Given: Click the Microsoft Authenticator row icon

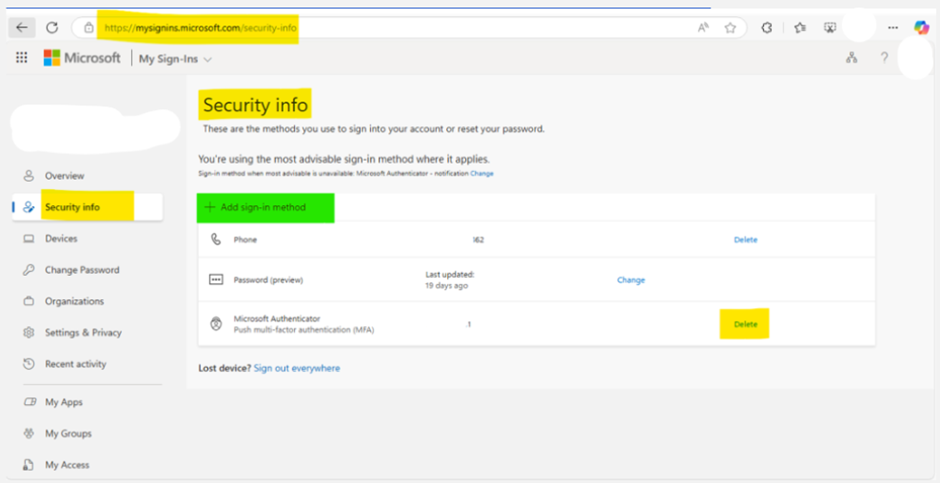Looking at the screenshot, I should point(216,324).
